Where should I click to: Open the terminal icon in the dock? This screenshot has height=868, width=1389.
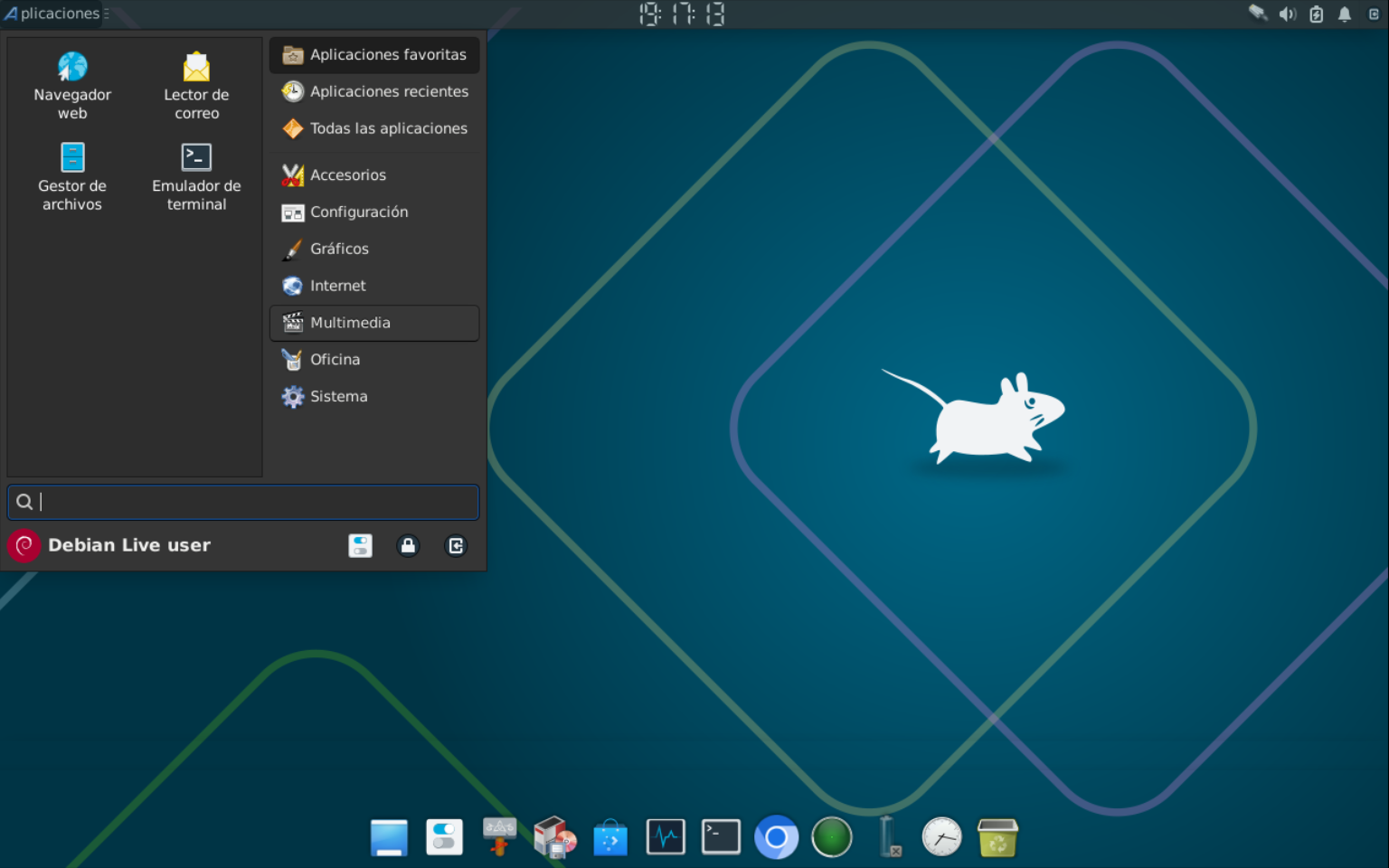pos(721,837)
